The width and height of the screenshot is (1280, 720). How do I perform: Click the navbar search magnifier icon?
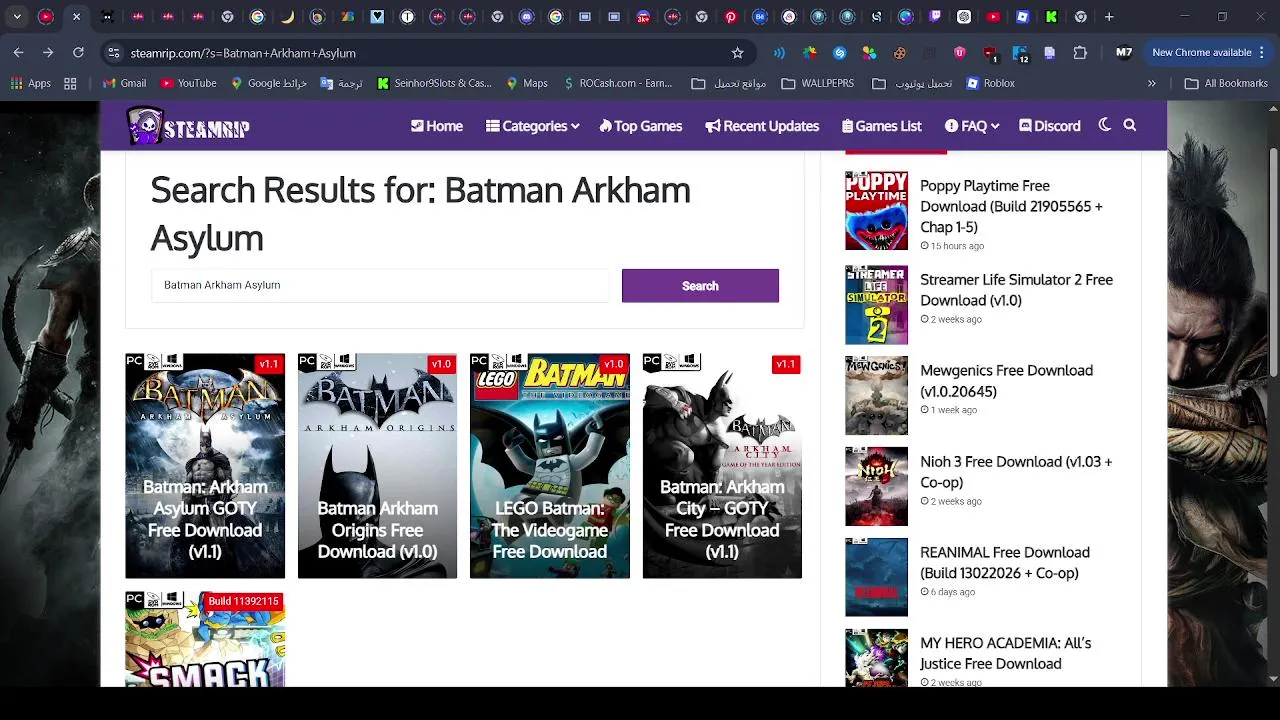click(x=1130, y=125)
